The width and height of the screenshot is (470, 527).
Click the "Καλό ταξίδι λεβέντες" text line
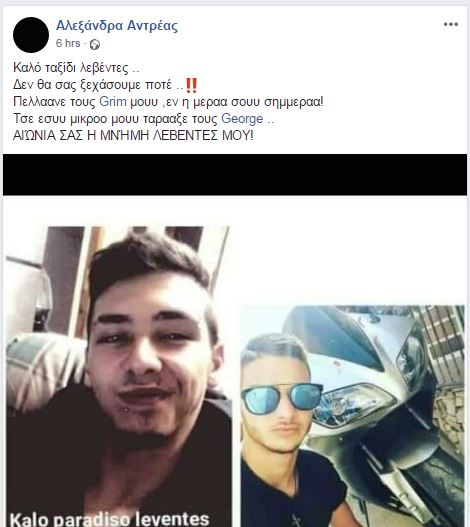point(76,68)
